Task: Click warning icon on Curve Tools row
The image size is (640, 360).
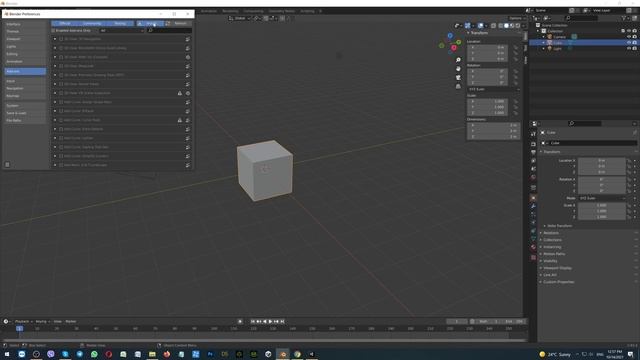Action: [x=180, y=120]
